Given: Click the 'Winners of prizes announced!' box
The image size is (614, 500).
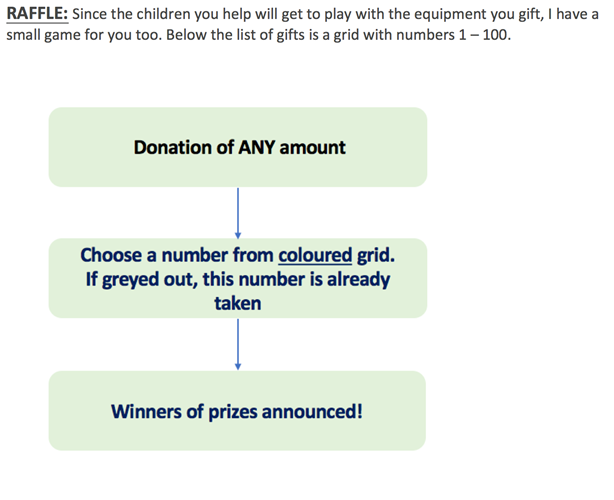Looking at the screenshot, I should click(237, 411).
